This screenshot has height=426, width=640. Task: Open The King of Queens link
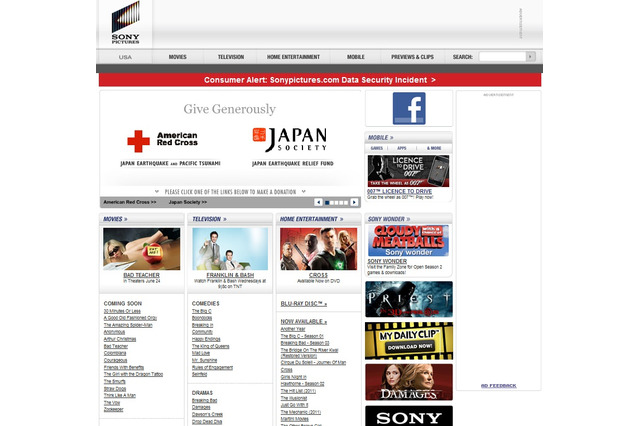tap(211, 346)
